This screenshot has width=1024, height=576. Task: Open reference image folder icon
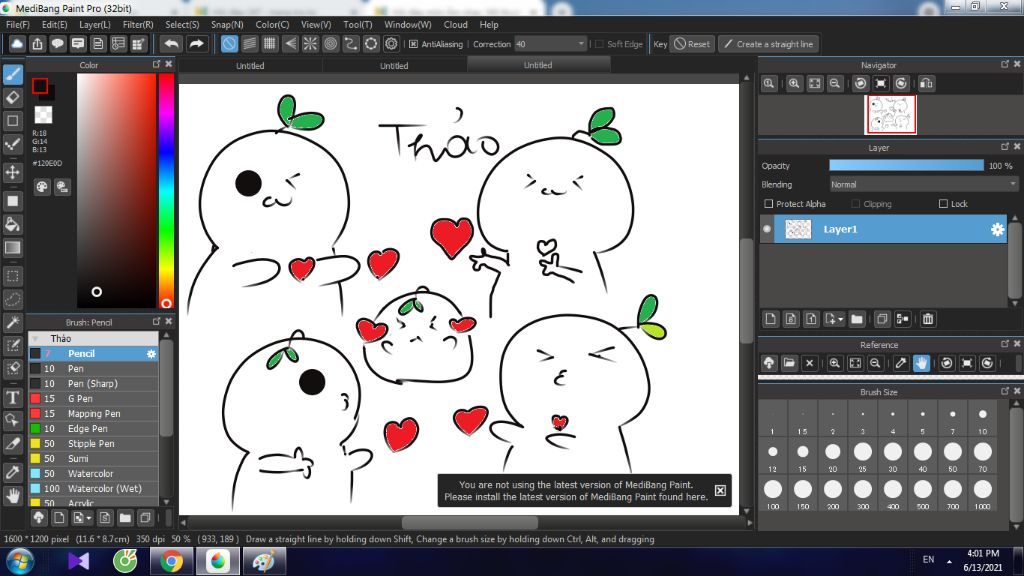pyautogui.click(x=789, y=363)
